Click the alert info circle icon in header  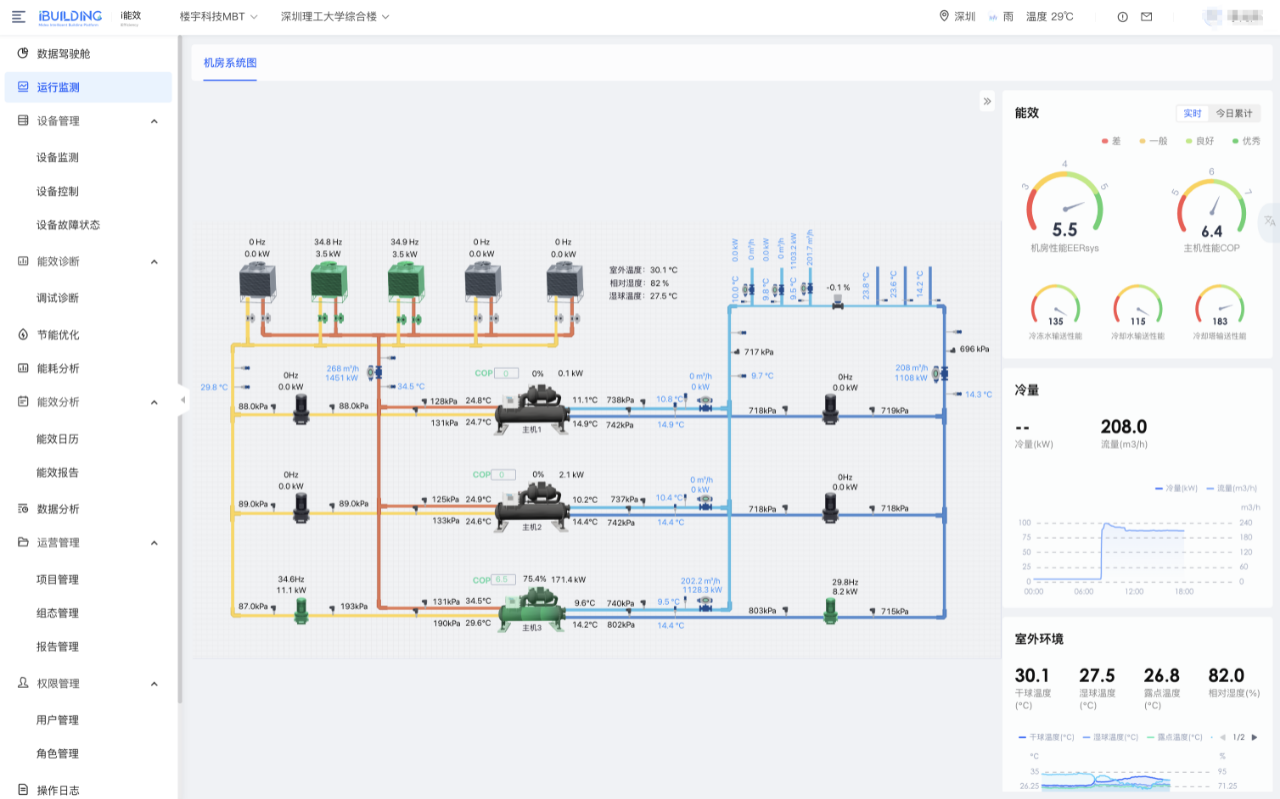tap(1122, 17)
